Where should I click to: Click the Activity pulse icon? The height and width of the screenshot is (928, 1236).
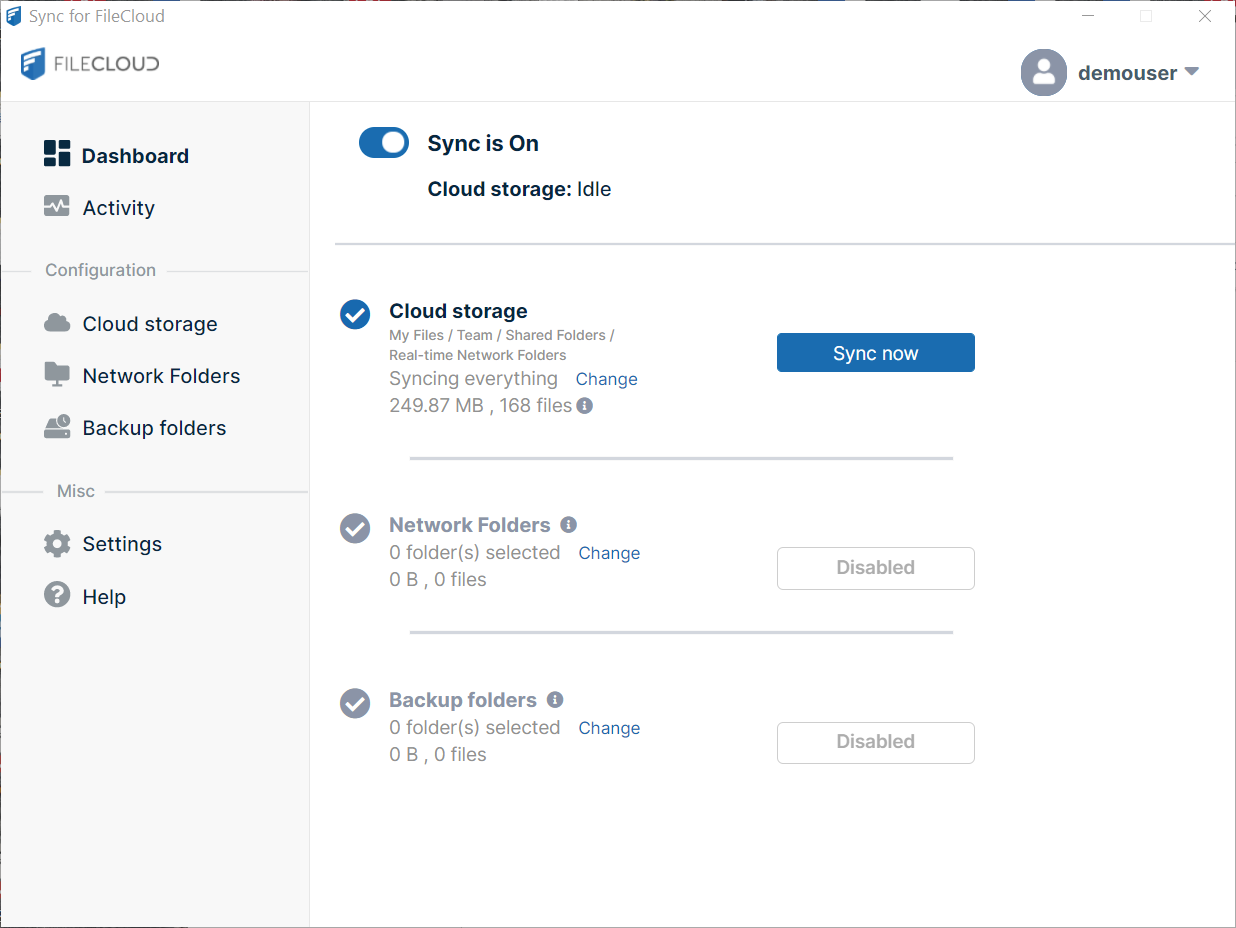(57, 207)
